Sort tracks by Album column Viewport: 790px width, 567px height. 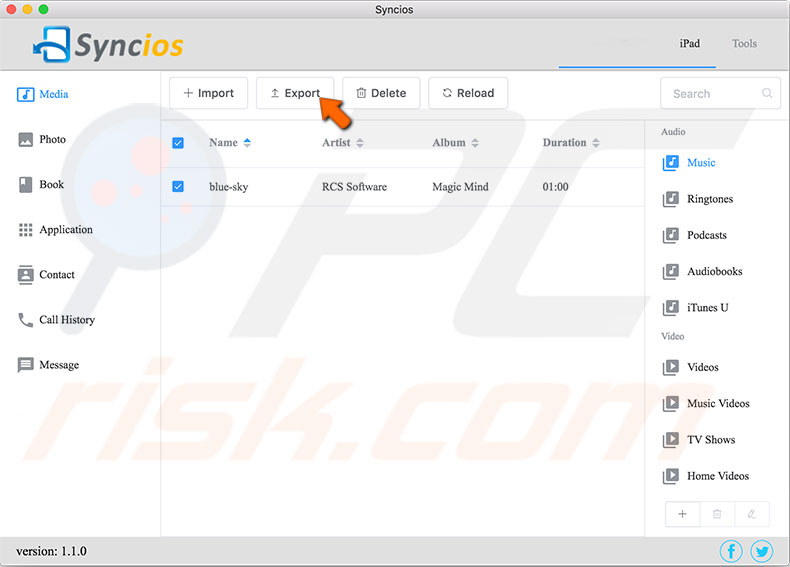click(455, 143)
